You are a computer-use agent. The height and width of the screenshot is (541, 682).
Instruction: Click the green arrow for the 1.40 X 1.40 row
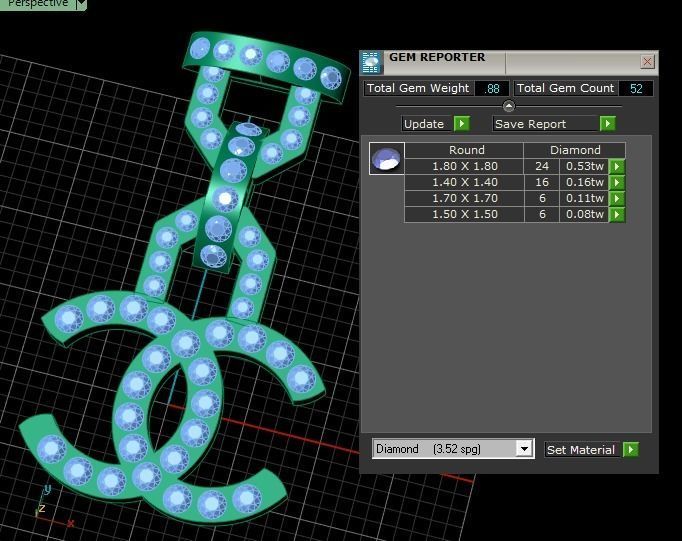617,182
